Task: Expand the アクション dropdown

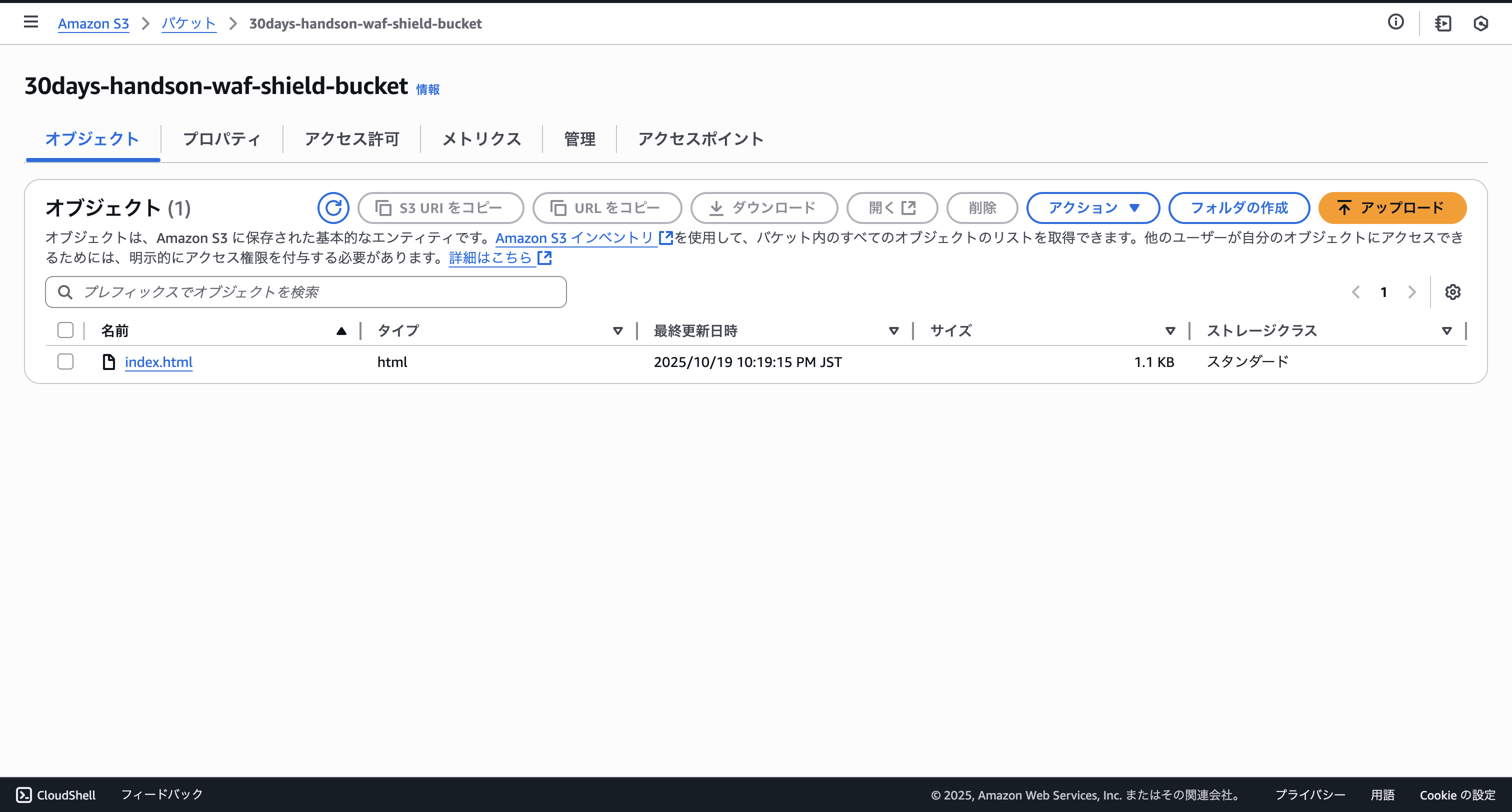Action: [x=1092, y=208]
